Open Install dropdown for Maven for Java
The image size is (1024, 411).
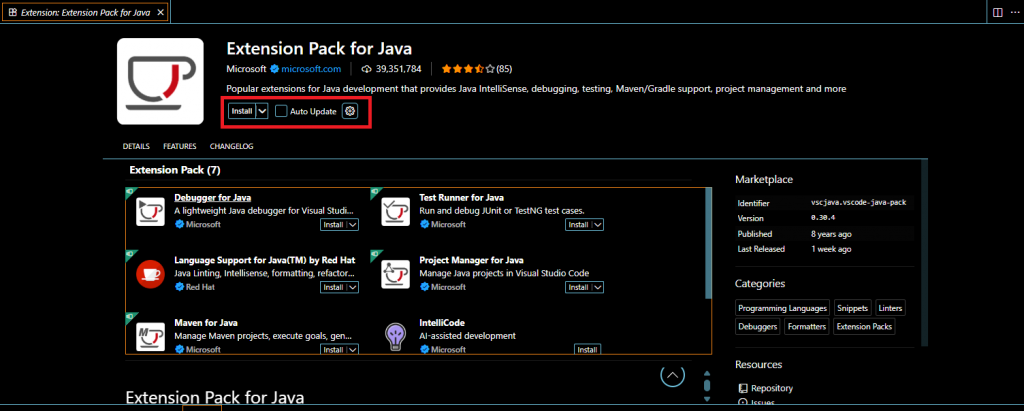pos(353,350)
